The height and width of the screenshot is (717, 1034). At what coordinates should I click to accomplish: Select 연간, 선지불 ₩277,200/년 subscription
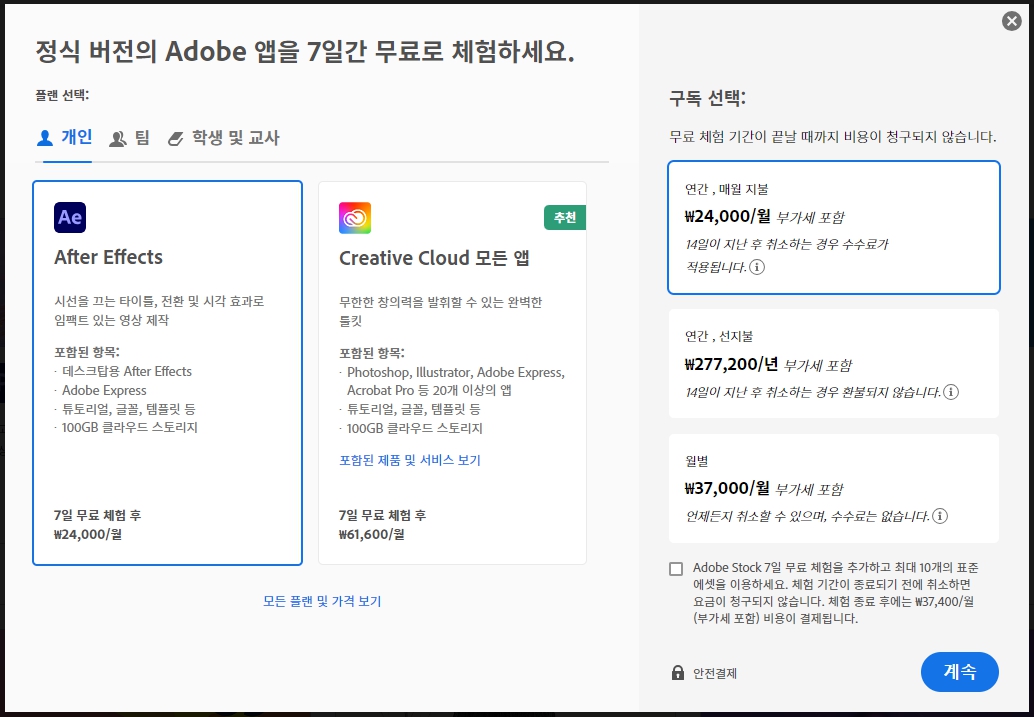[834, 363]
